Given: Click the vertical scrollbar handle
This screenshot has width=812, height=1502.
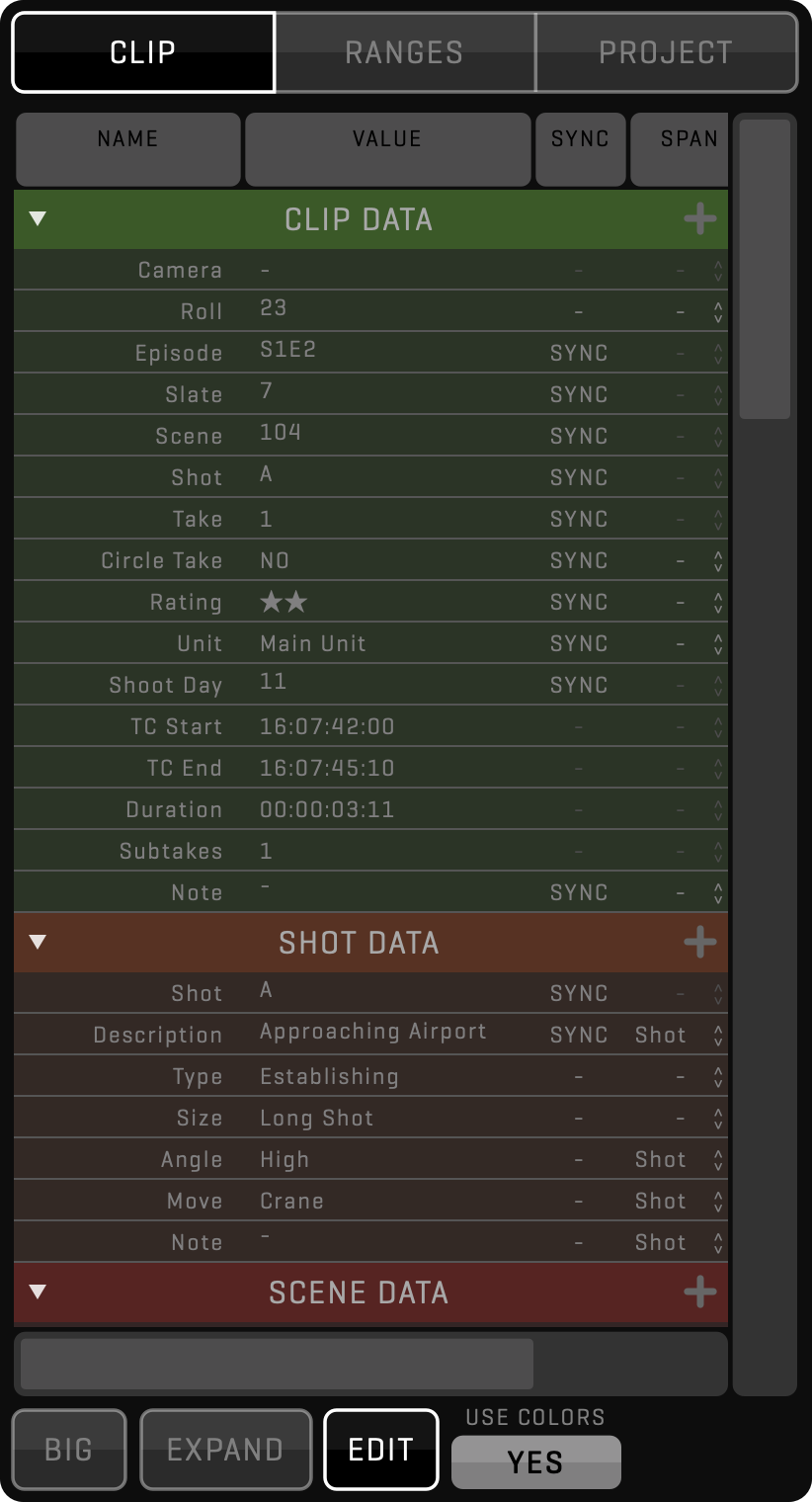Looking at the screenshot, I should tap(765, 269).
